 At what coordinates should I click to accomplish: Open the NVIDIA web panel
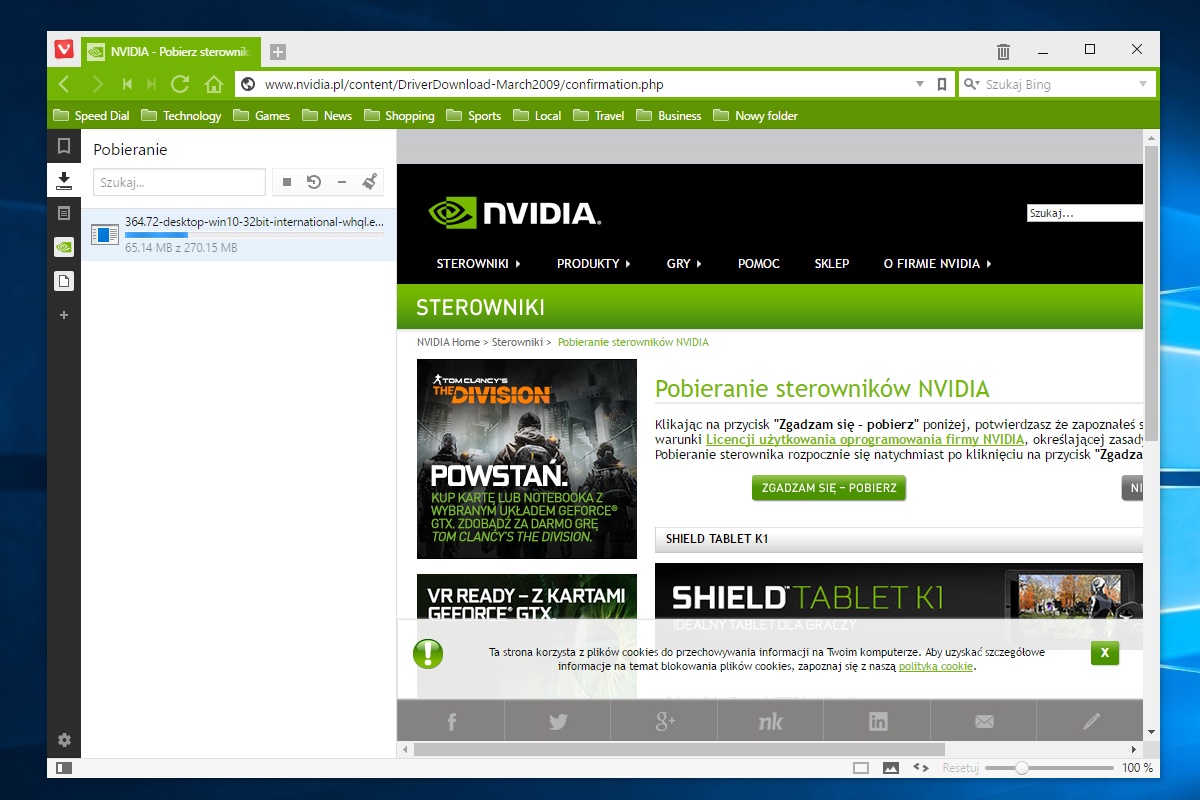(x=64, y=247)
